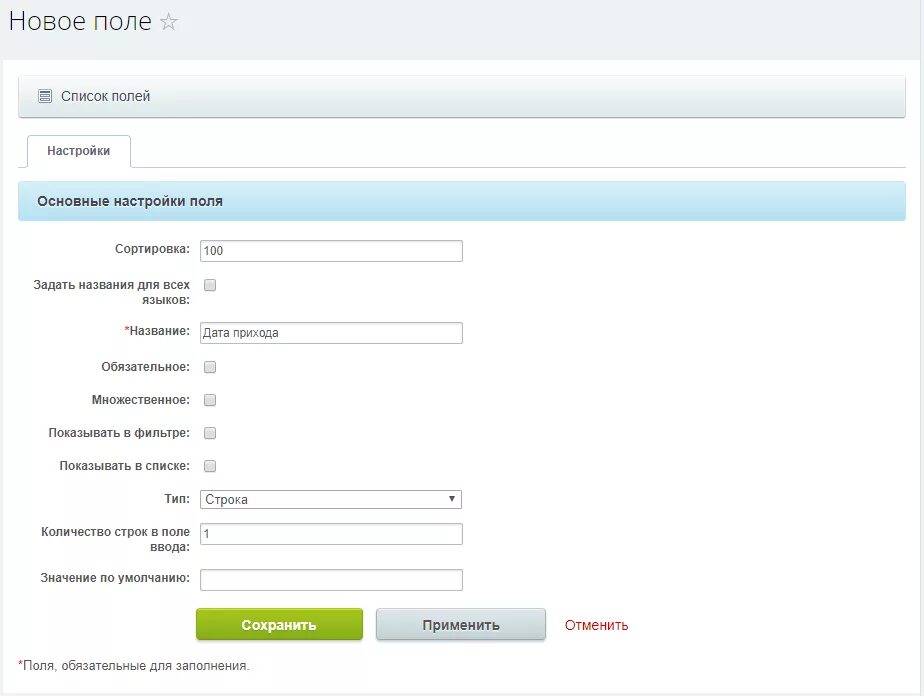
Task: Click the Новое поле page title
Action: (x=80, y=21)
